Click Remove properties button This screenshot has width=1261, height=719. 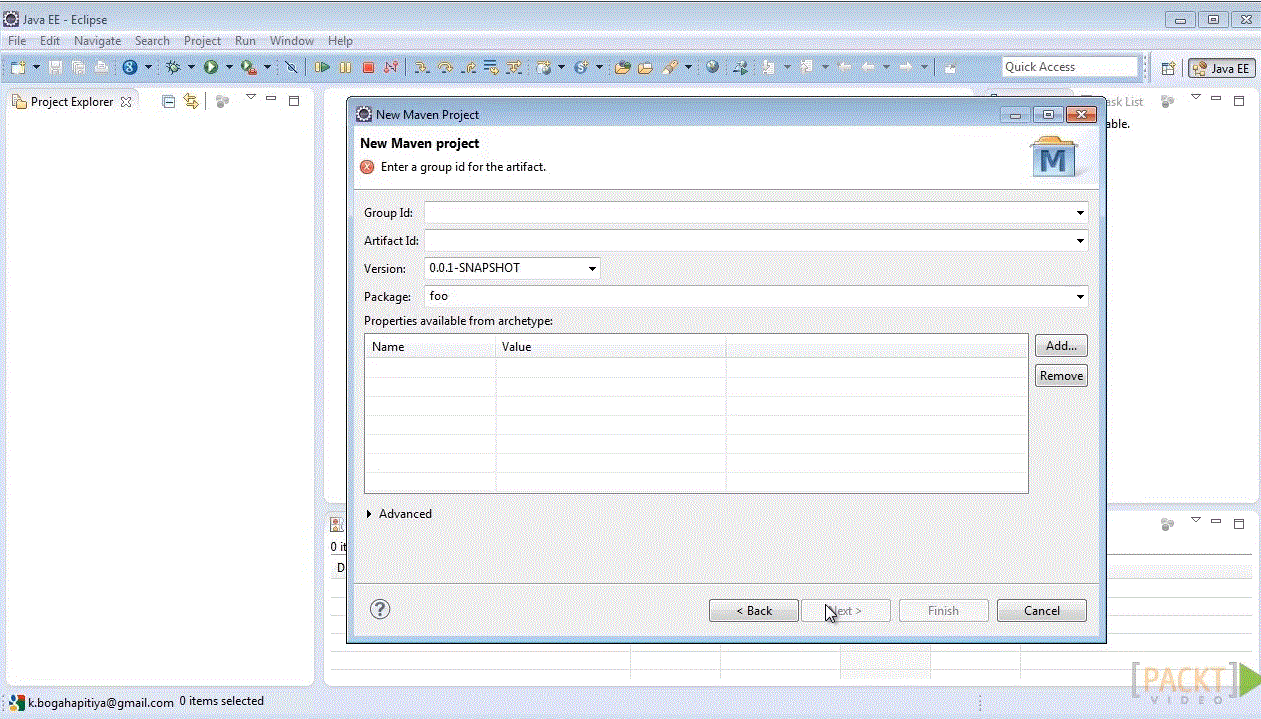[x=1061, y=376]
